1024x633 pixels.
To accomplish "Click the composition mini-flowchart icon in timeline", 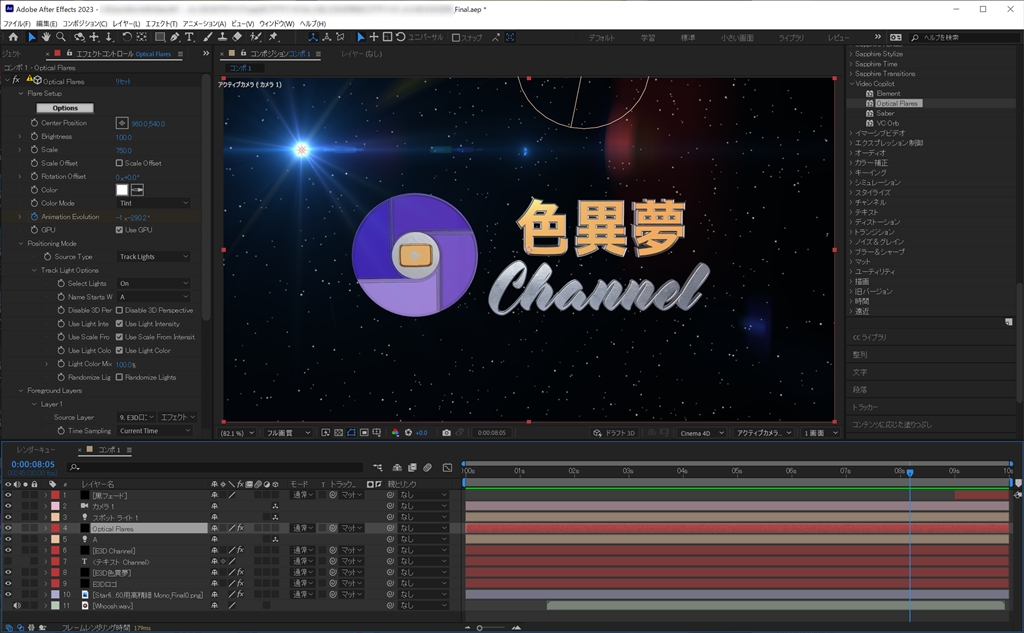I will pos(377,468).
